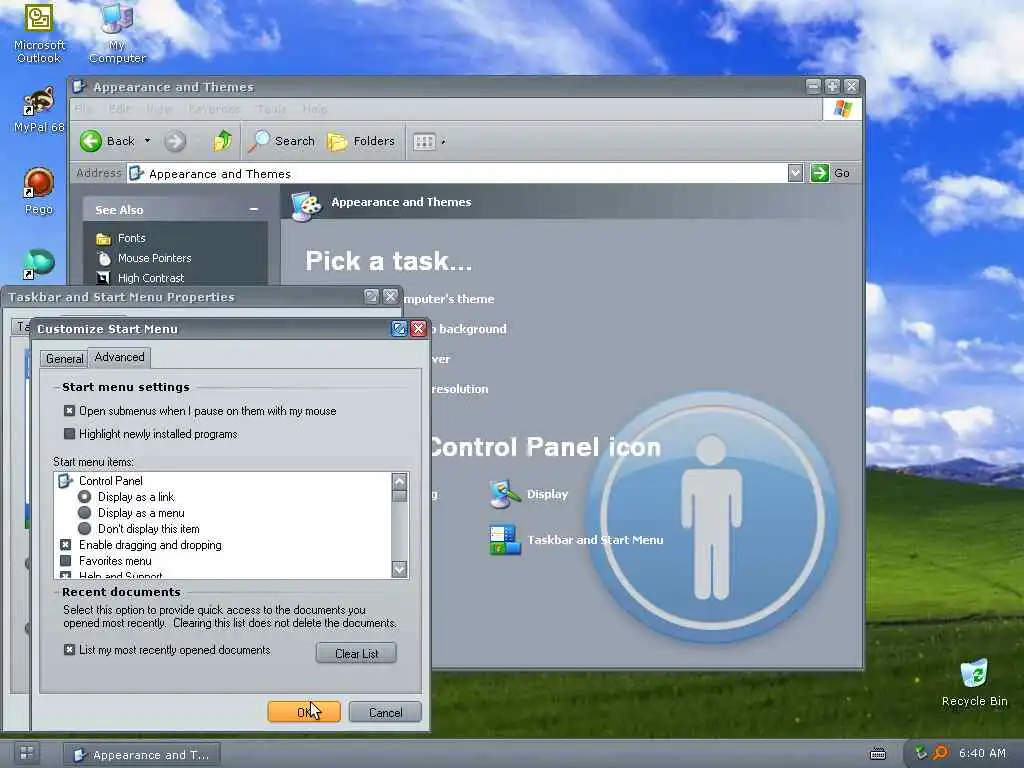Click the Clear List button
This screenshot has height=768, width=1024.
tap(357, 653)
